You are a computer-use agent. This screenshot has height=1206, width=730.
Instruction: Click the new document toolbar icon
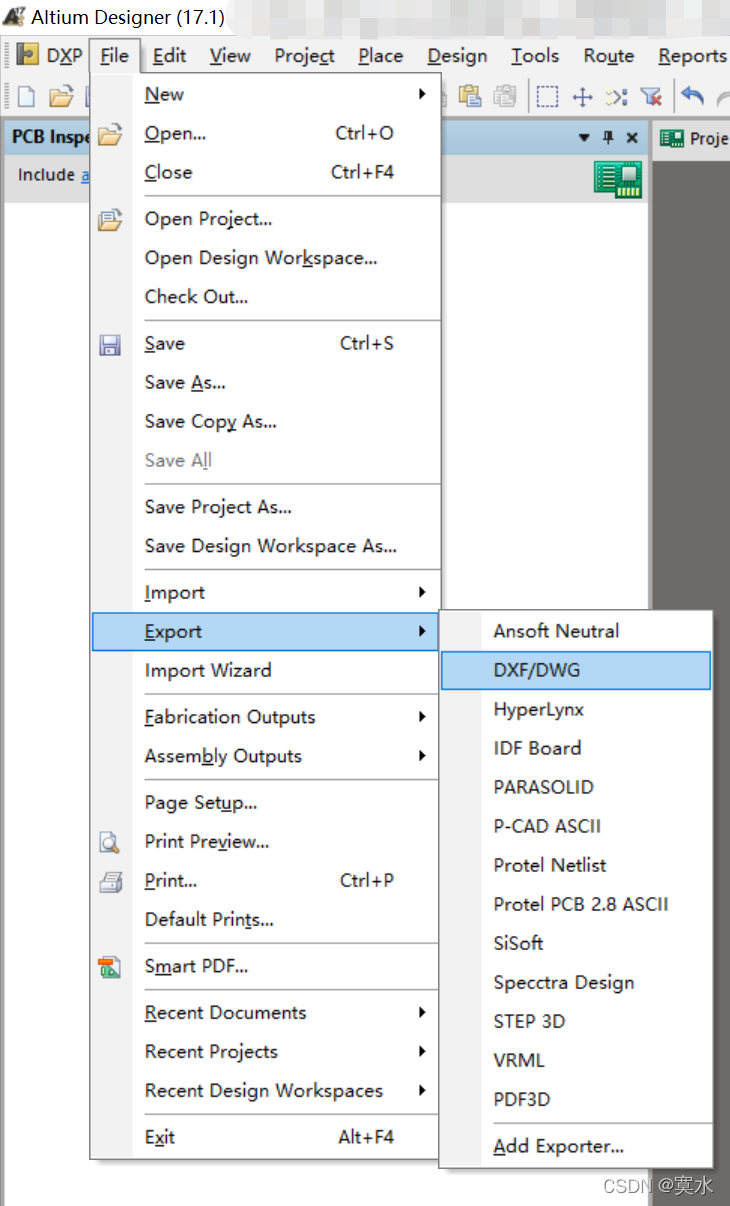26,96
